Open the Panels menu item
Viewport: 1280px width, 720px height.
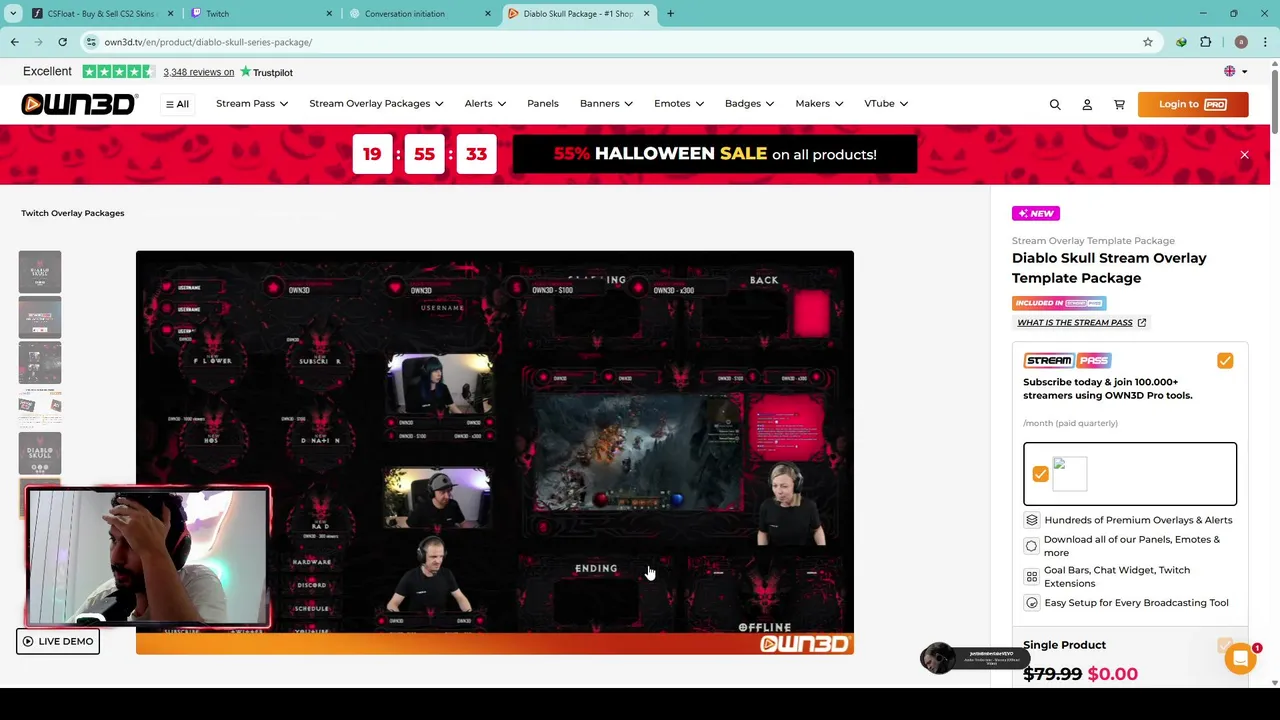click(x=543, y=104)
